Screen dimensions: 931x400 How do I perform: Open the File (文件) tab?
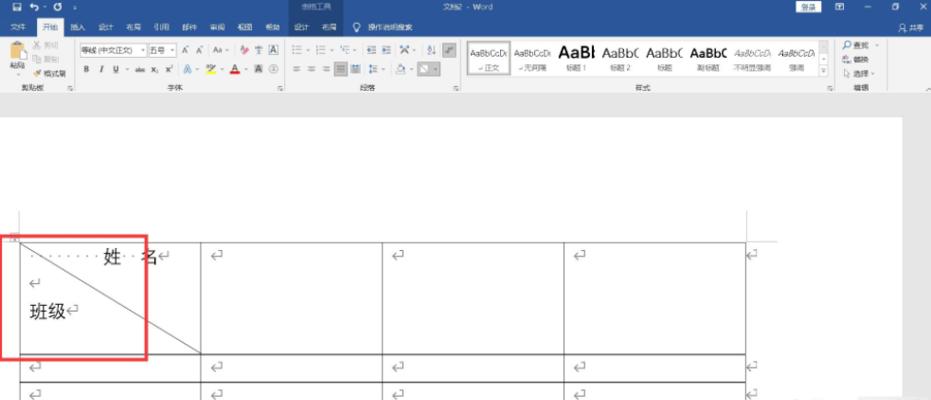click(x=18, y=27)
